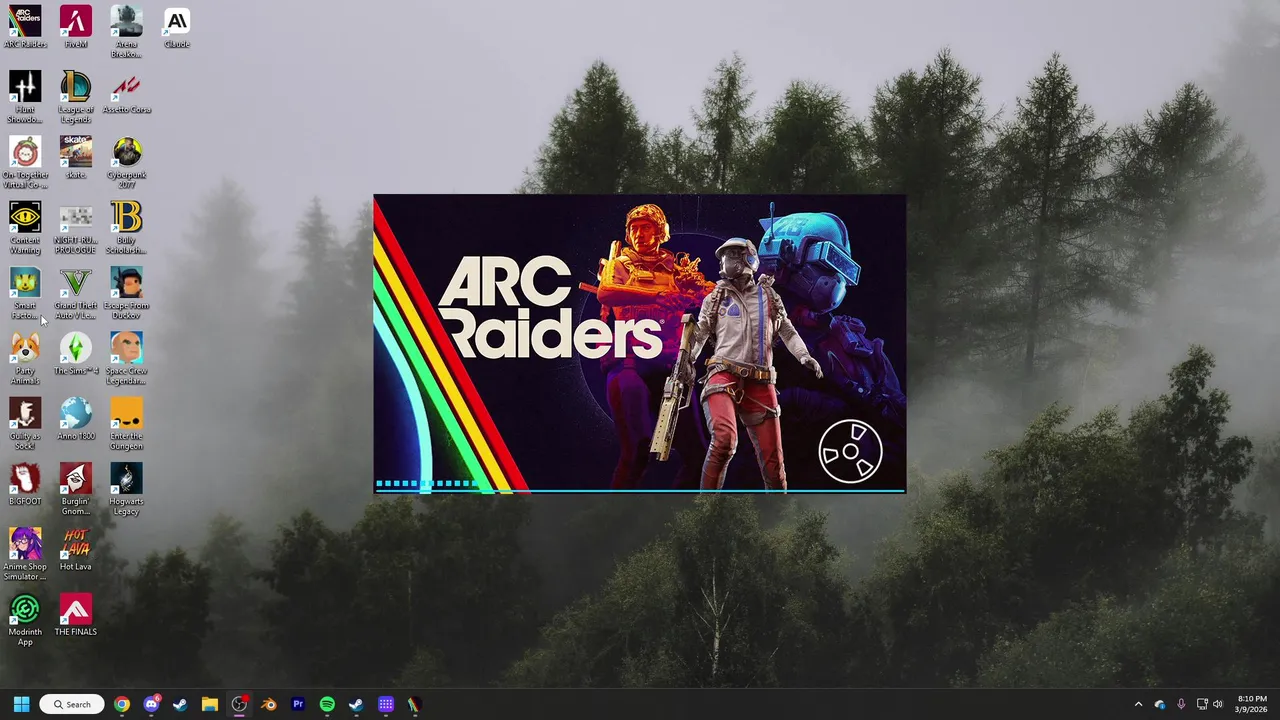
Task: Launch the Enter the Gungeon desktop shortcut
Action: [x=126, y=424]
